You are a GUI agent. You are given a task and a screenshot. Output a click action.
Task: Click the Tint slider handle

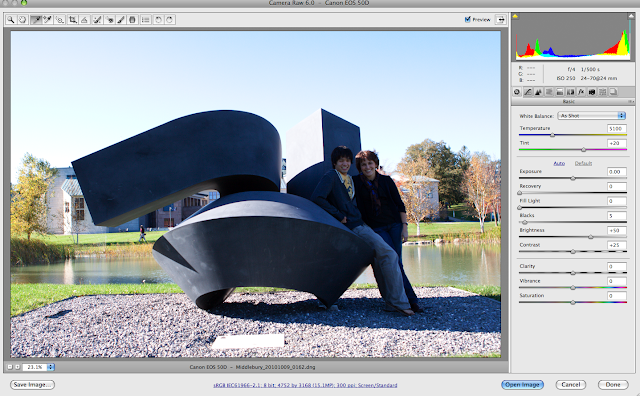[x=583, y=150]
